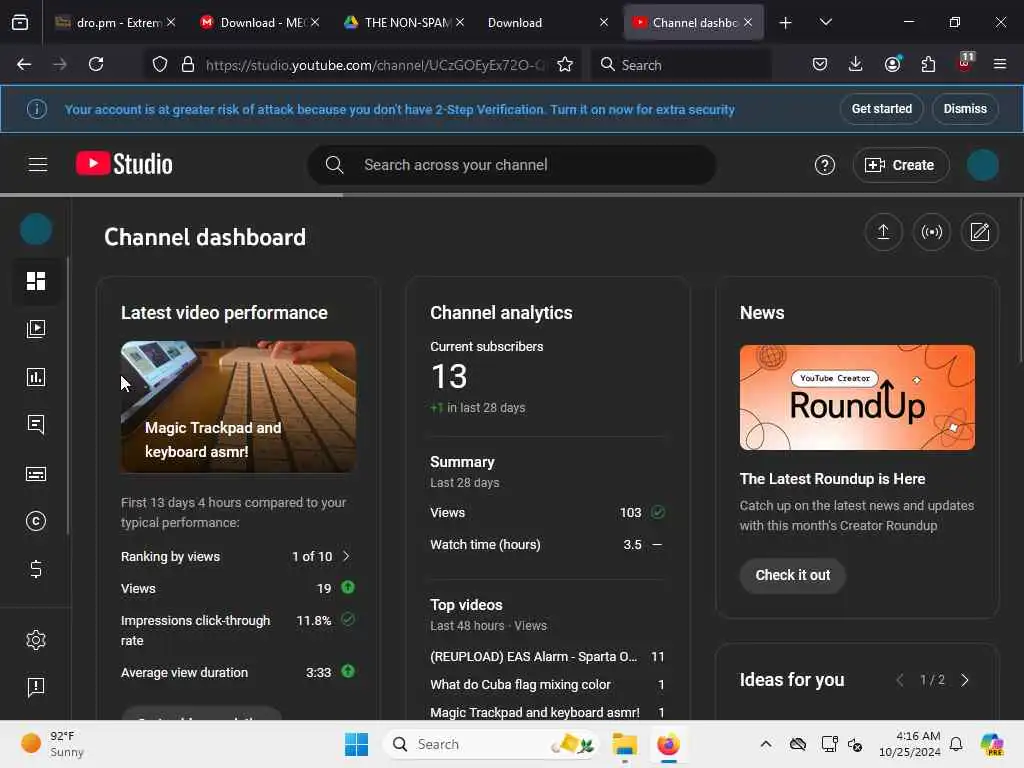Go to previous Ideas for you page
This screenshot has height=768, width=1024.
point(900,680)
